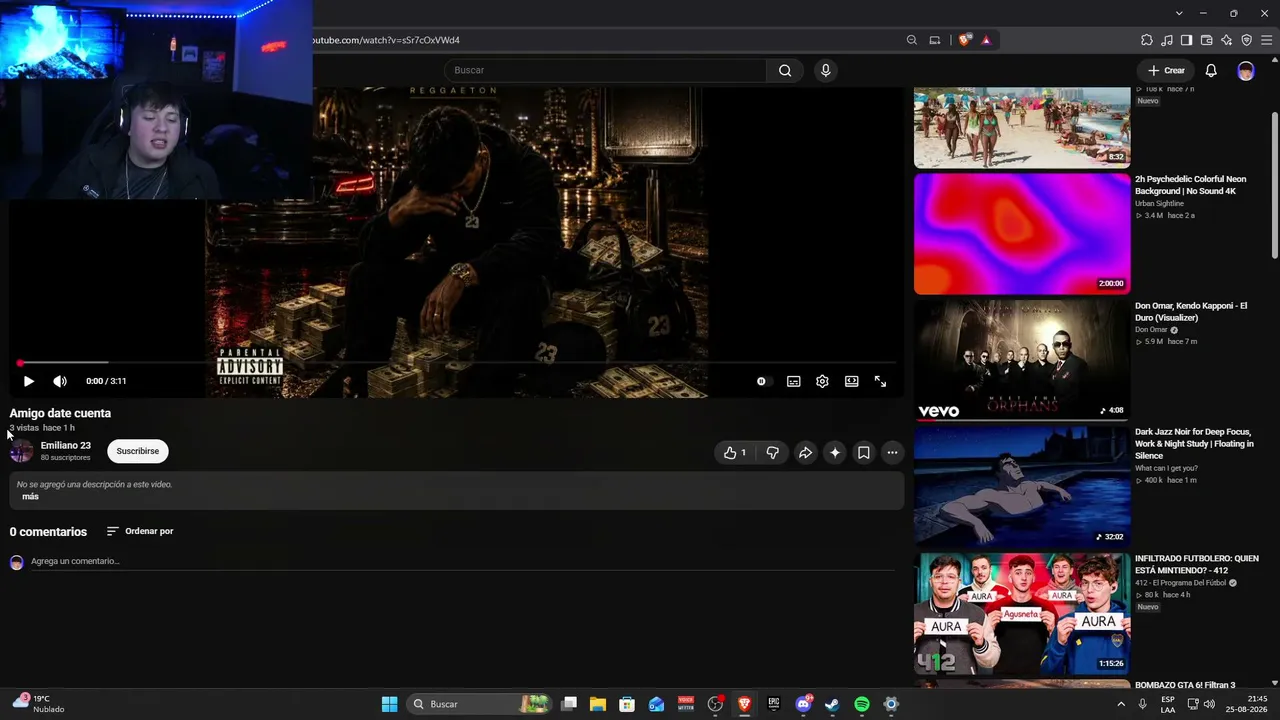Image resolution: width=1280 pixels, height=720 pixels.
Task: Switch player to theater mode
Action: pos(851,381)
